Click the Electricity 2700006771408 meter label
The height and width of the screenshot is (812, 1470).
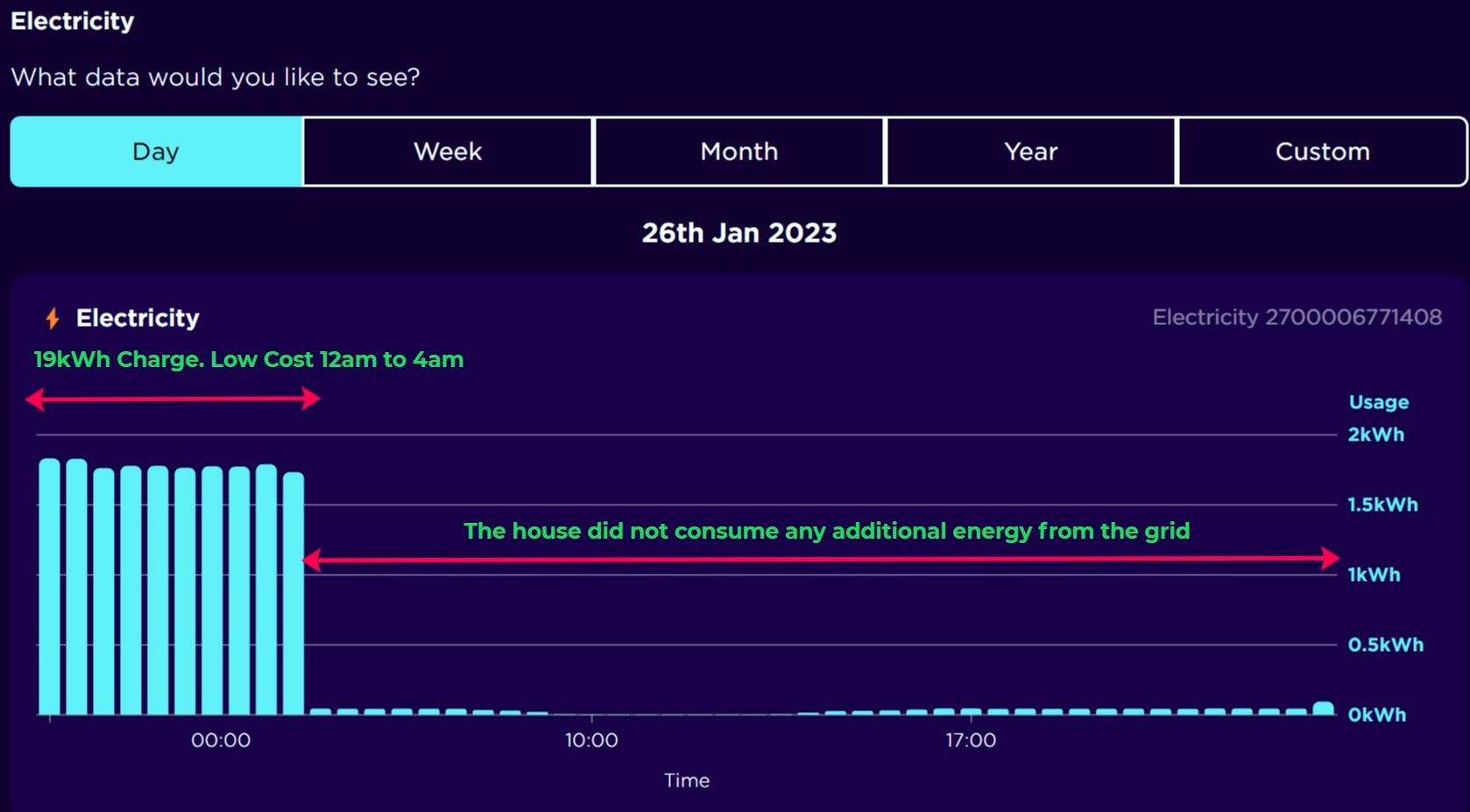click(1297, 317)
